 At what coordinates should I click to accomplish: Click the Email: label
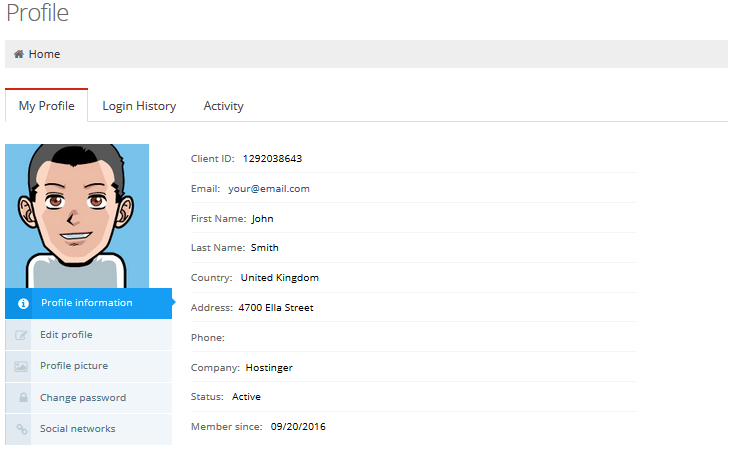click(205, 189)
